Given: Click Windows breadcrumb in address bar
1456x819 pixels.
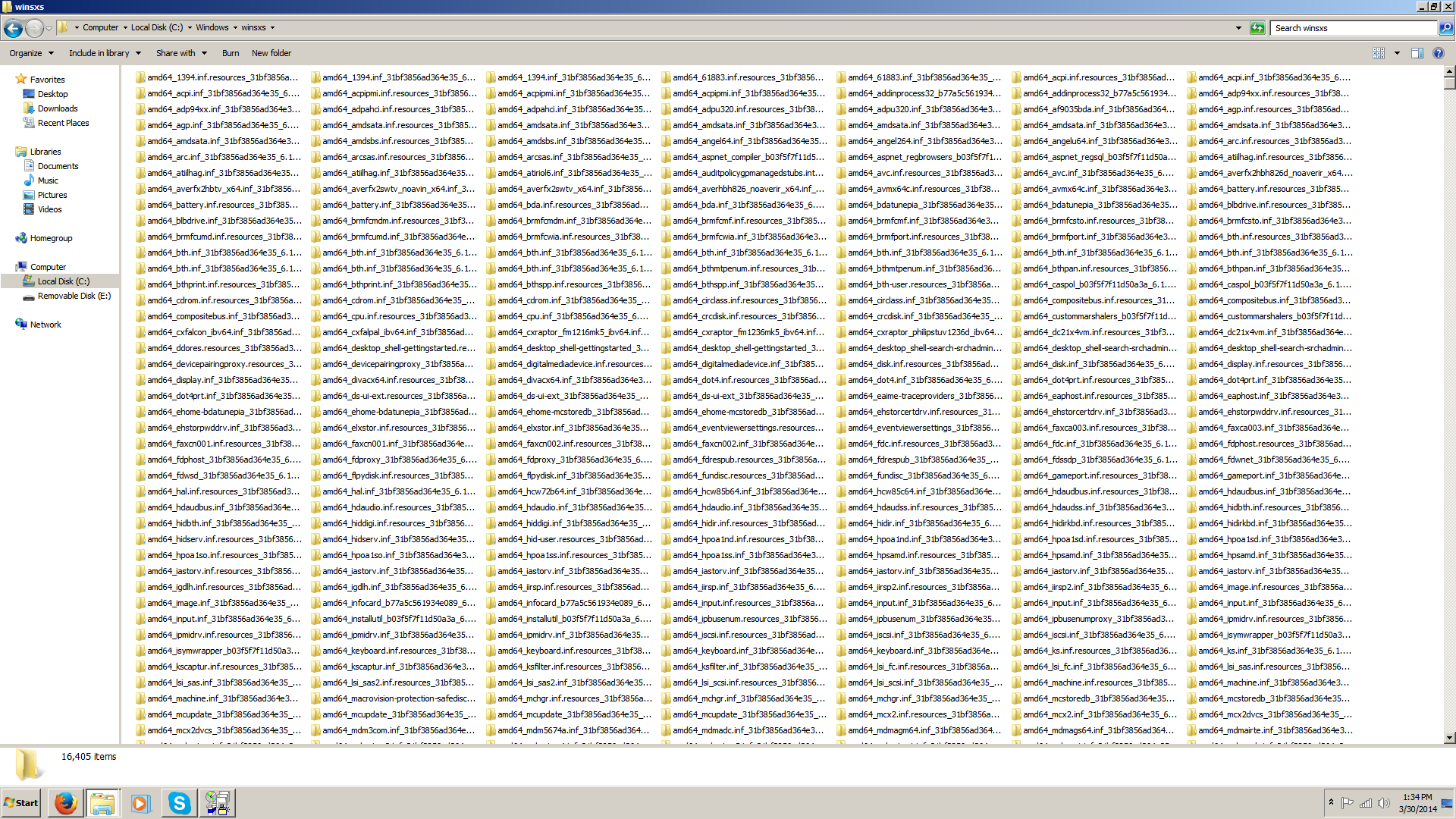Looking at the screenshot, I should (212, 27).
